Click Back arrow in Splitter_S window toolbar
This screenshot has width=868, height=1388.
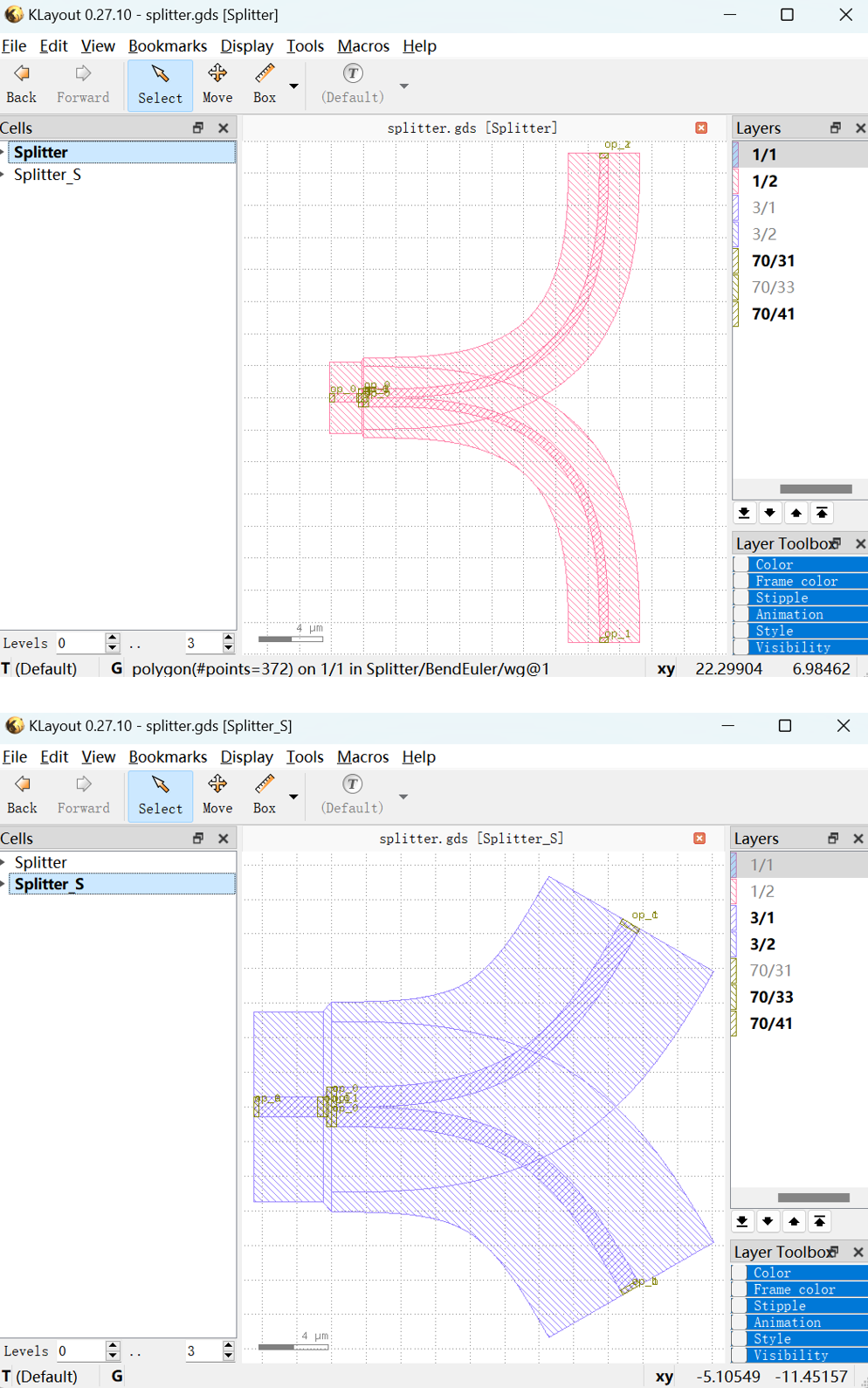(x=22, y=795)
